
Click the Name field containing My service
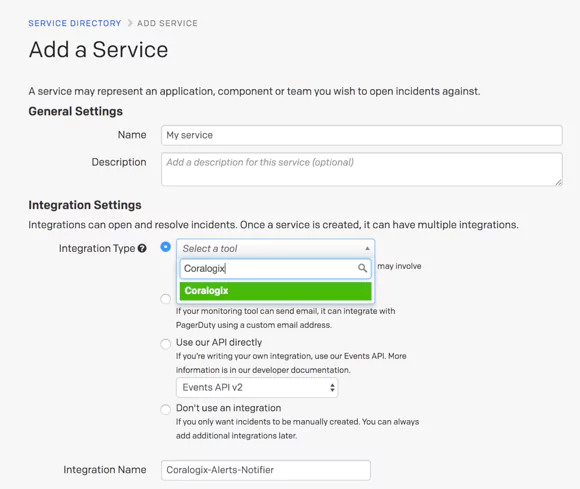tap(362, 135)
